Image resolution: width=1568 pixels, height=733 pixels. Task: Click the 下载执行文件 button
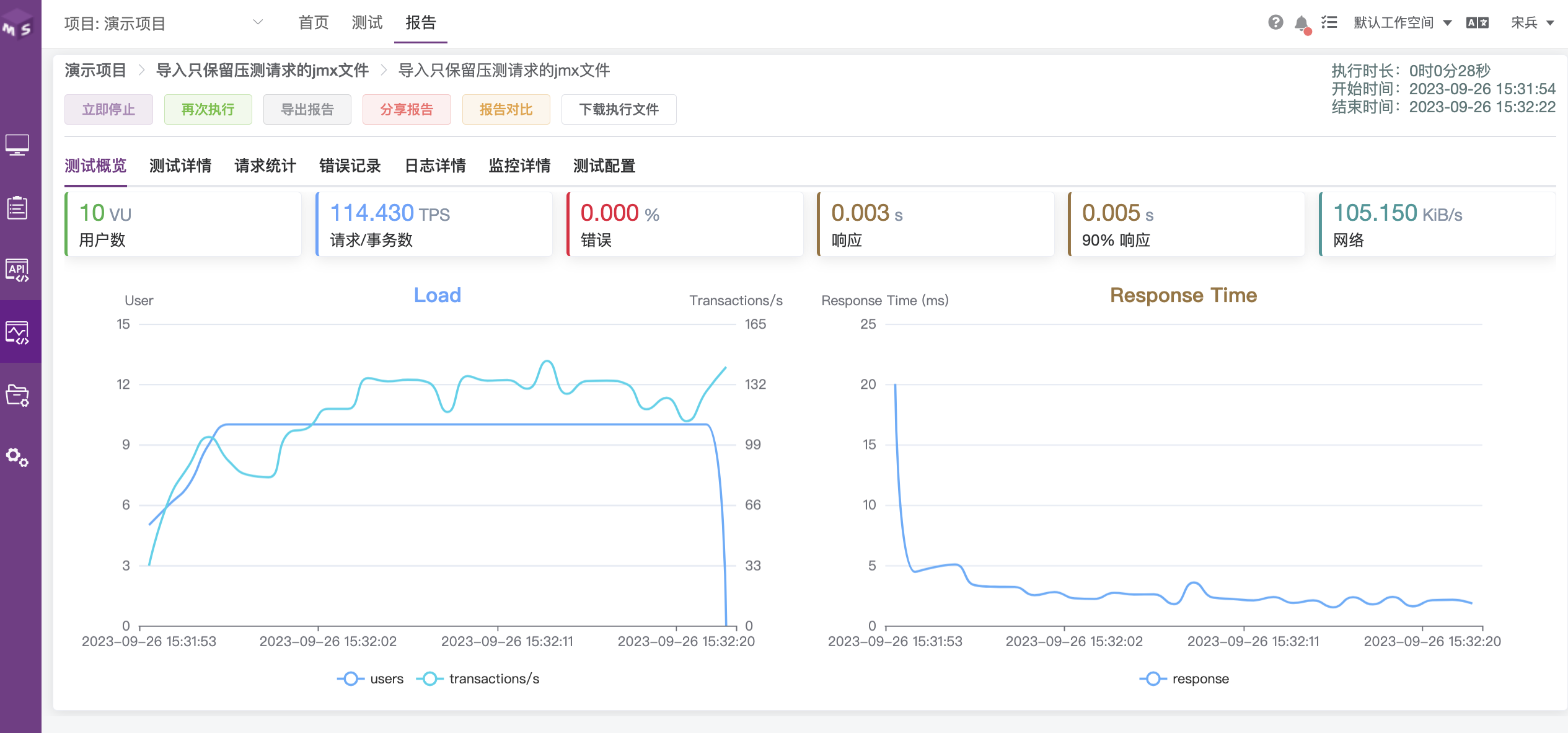pyautogui.click(x=619, y=109)
